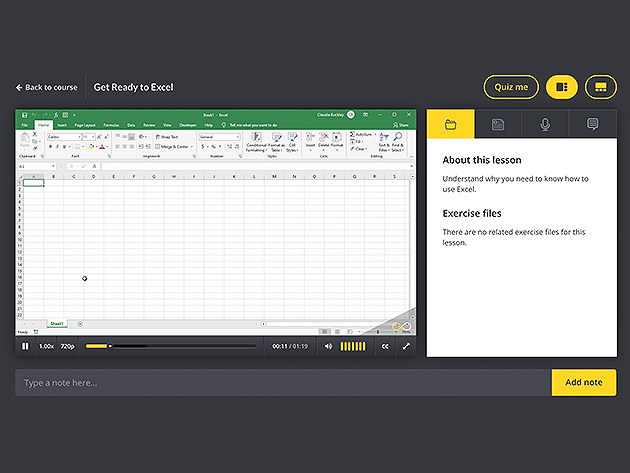
Task: Pause the lesson video
Action: coord(25,346)
